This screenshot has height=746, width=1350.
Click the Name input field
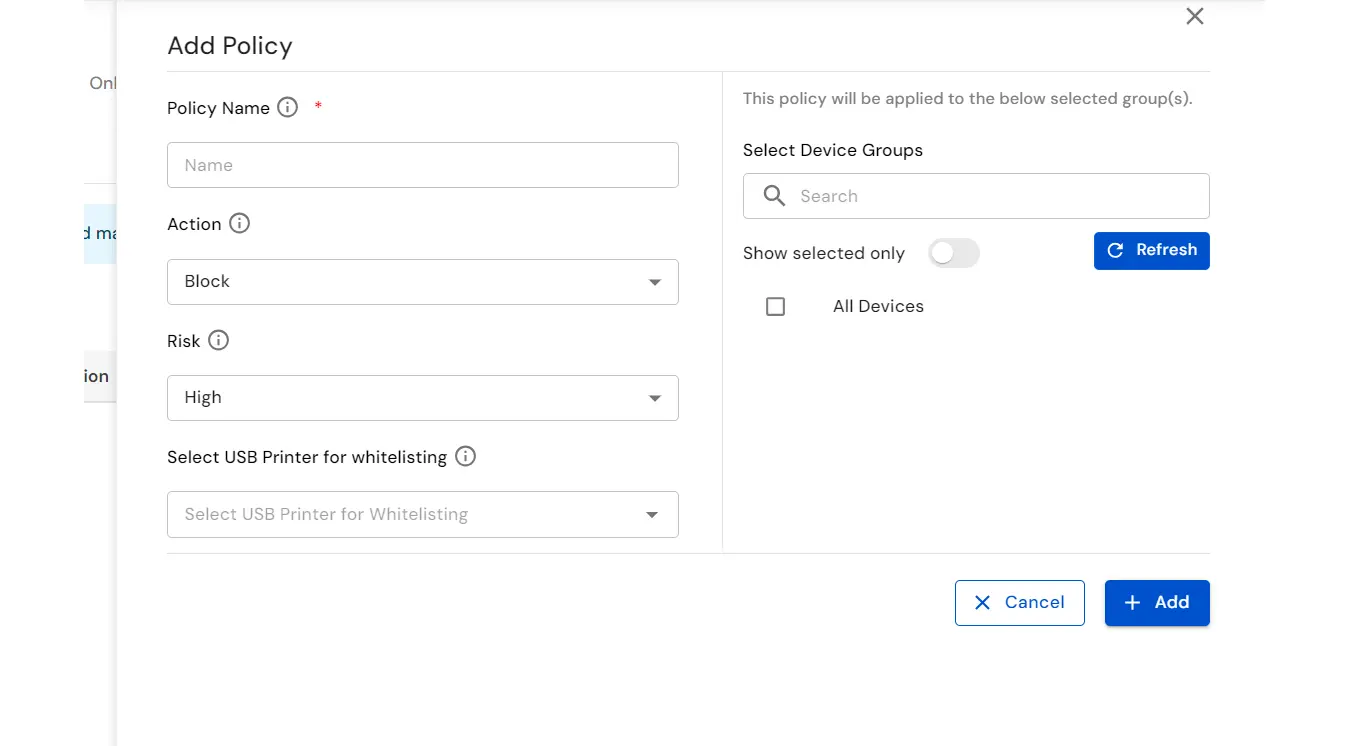(422, 164)
